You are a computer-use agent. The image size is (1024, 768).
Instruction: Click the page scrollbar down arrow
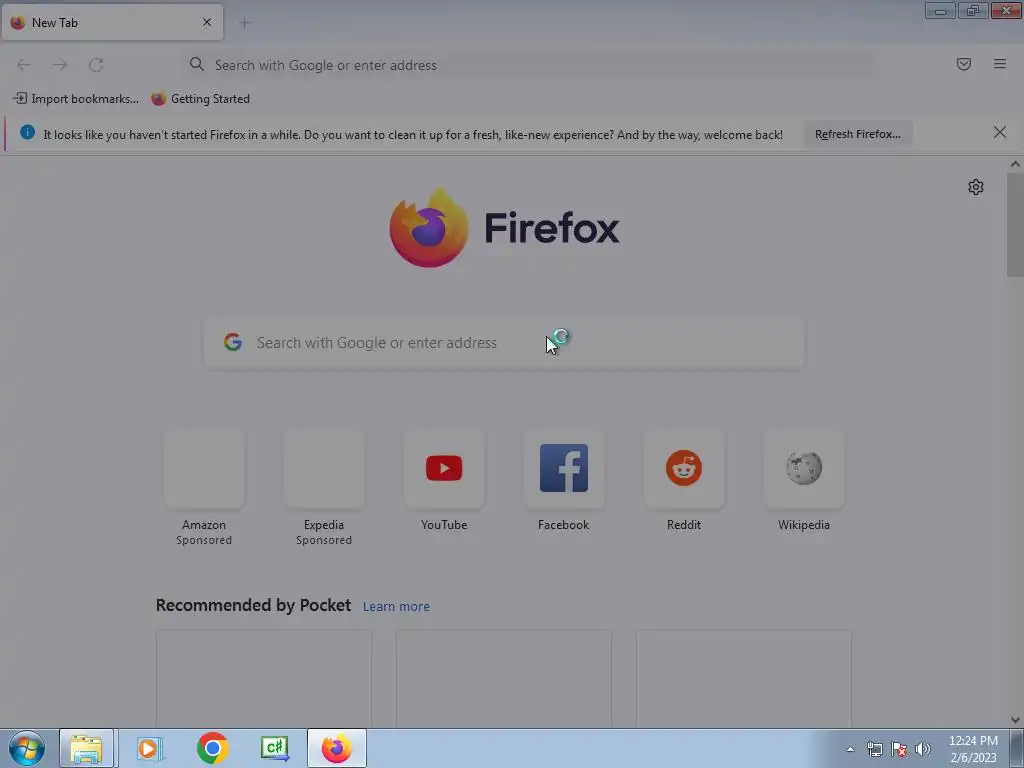pos(1015,720)
